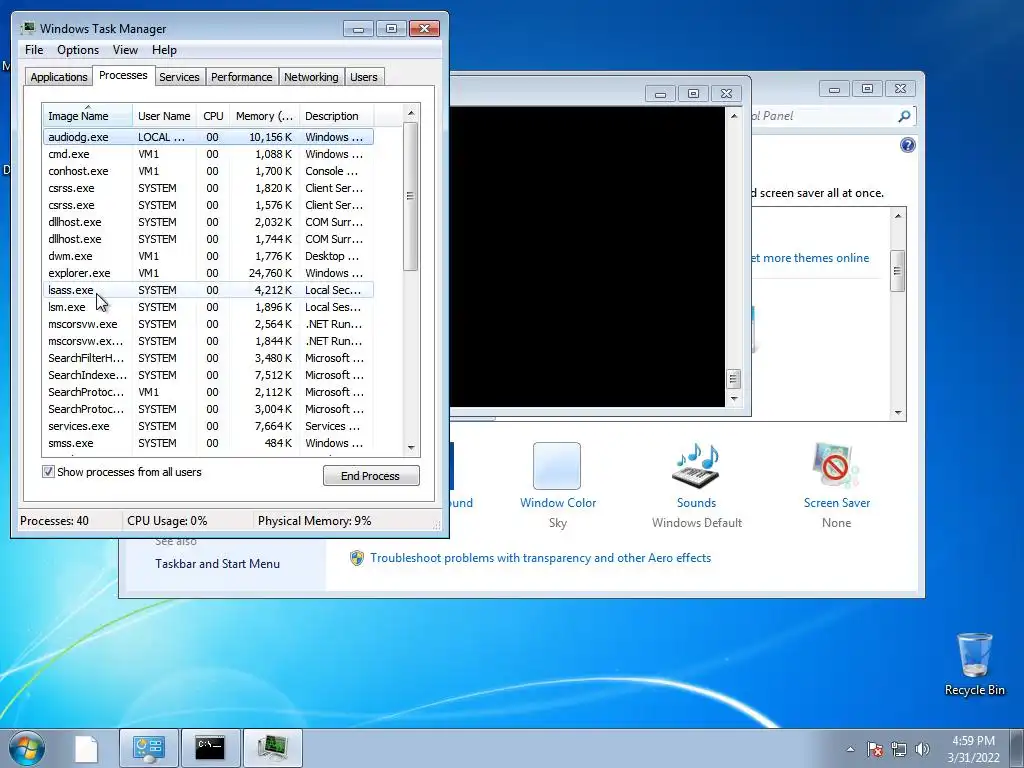Open the Screen Saver link label
Image resolution: width=1024 pixels, height=768 pixels.
[837, 503]
